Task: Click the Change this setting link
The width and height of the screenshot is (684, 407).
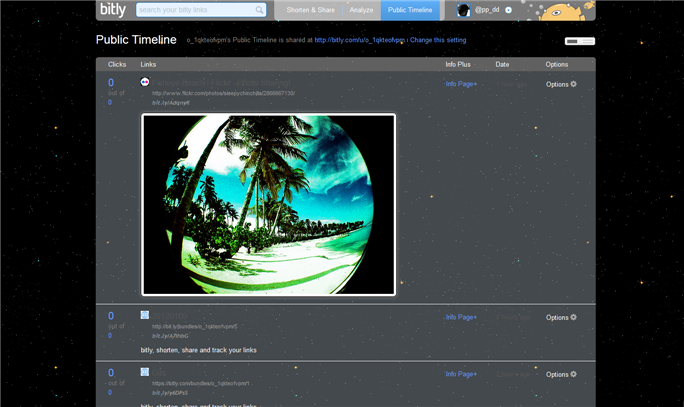Action: pyautogui.click(x=438, y=40)
